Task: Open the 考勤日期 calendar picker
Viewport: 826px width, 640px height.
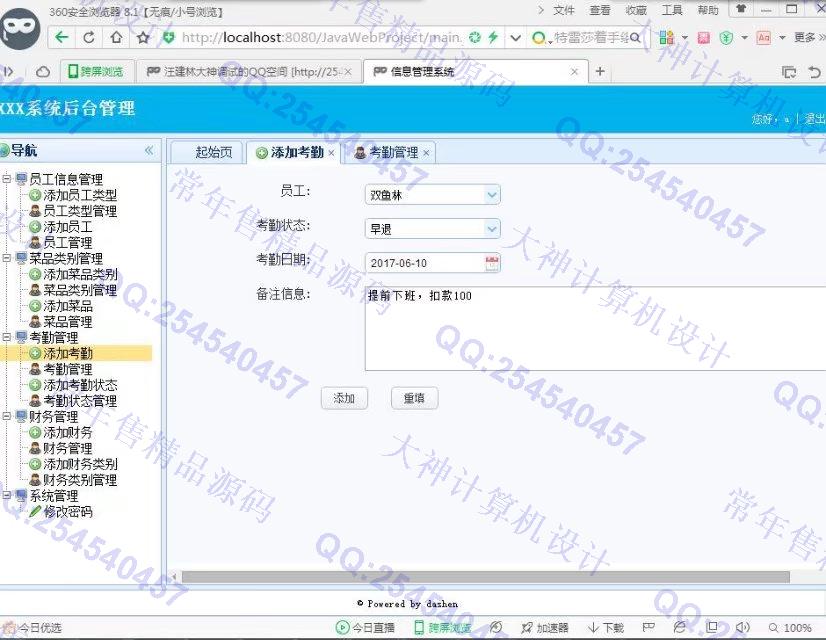Action: point(491,263)
